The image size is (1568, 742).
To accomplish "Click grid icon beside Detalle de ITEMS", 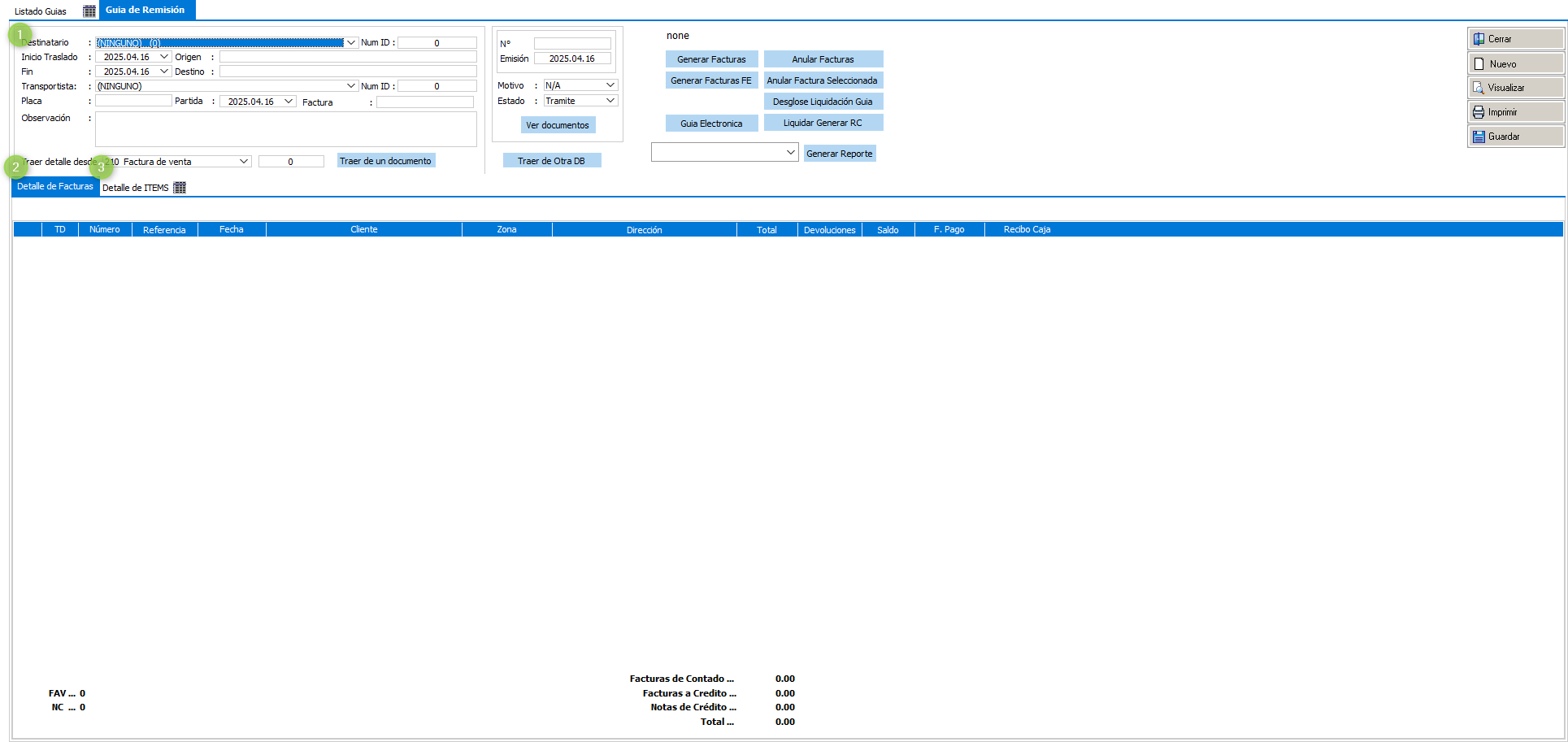I will coord(180,188).
